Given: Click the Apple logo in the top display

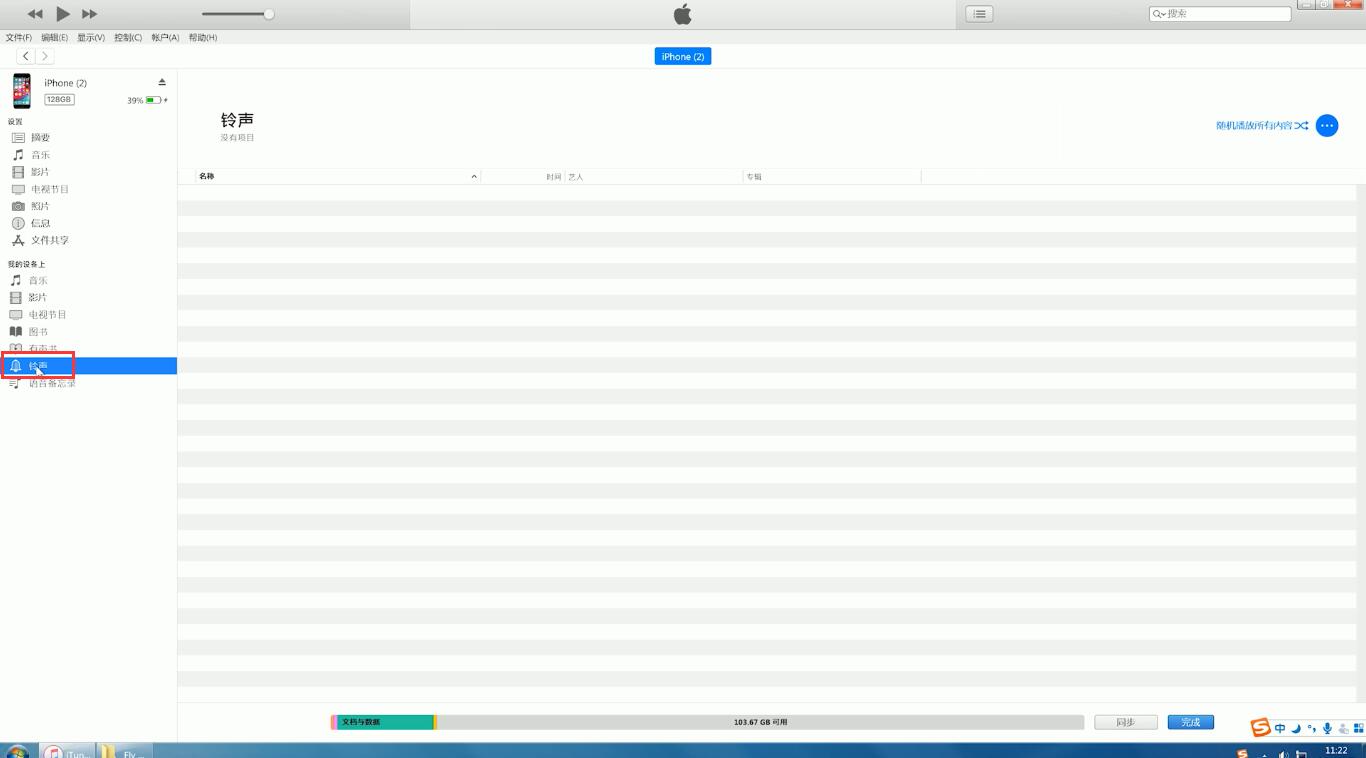Looking at the screenshot, I should point(683,14).
